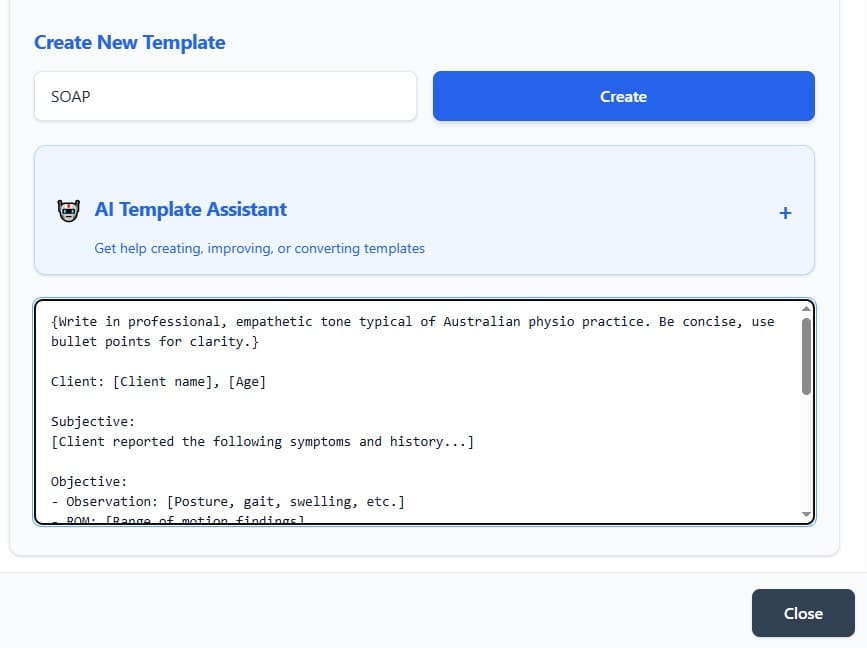Select the SOAP text inside the name field

70,96
